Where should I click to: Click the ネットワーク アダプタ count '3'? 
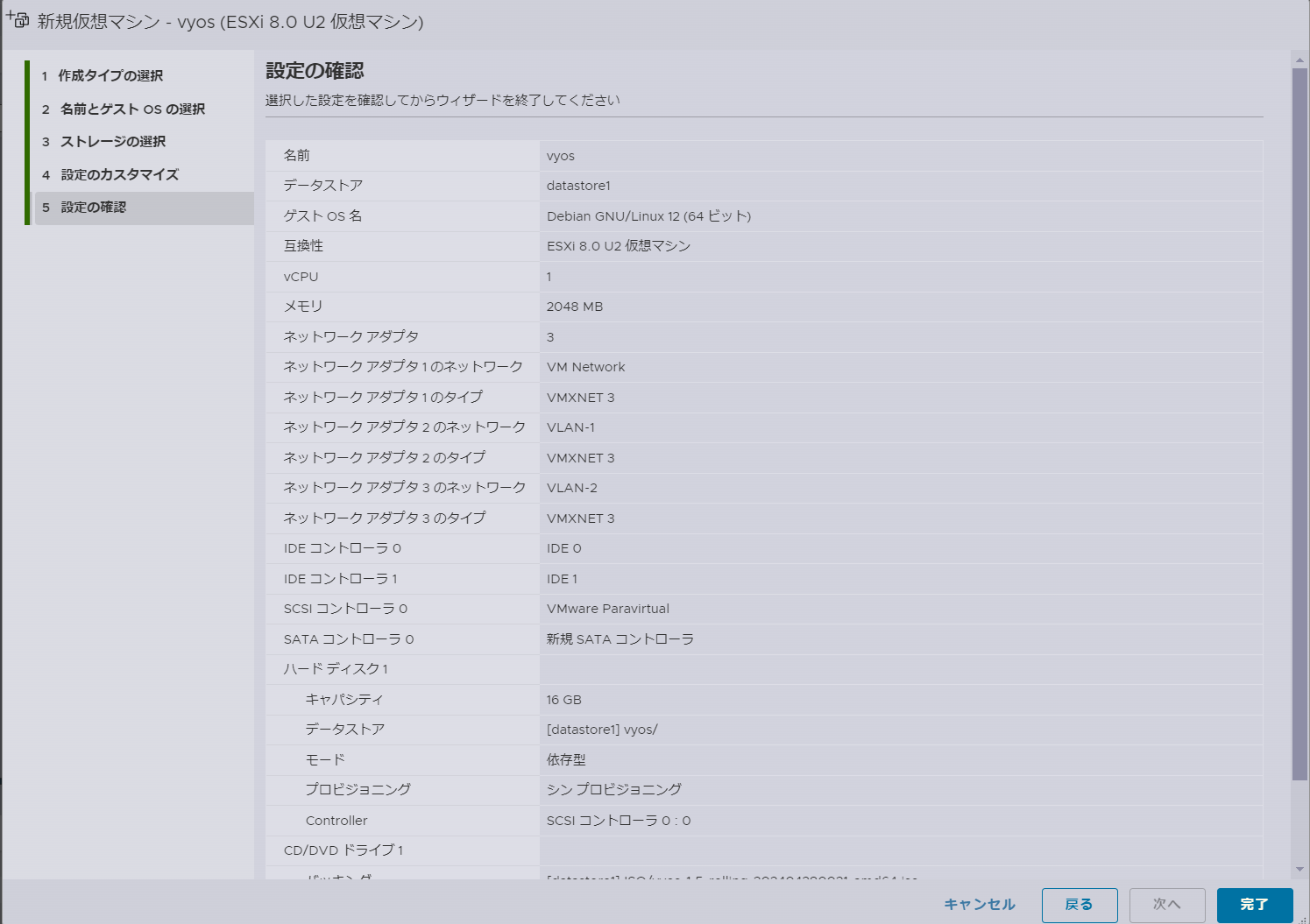point(550,337)
